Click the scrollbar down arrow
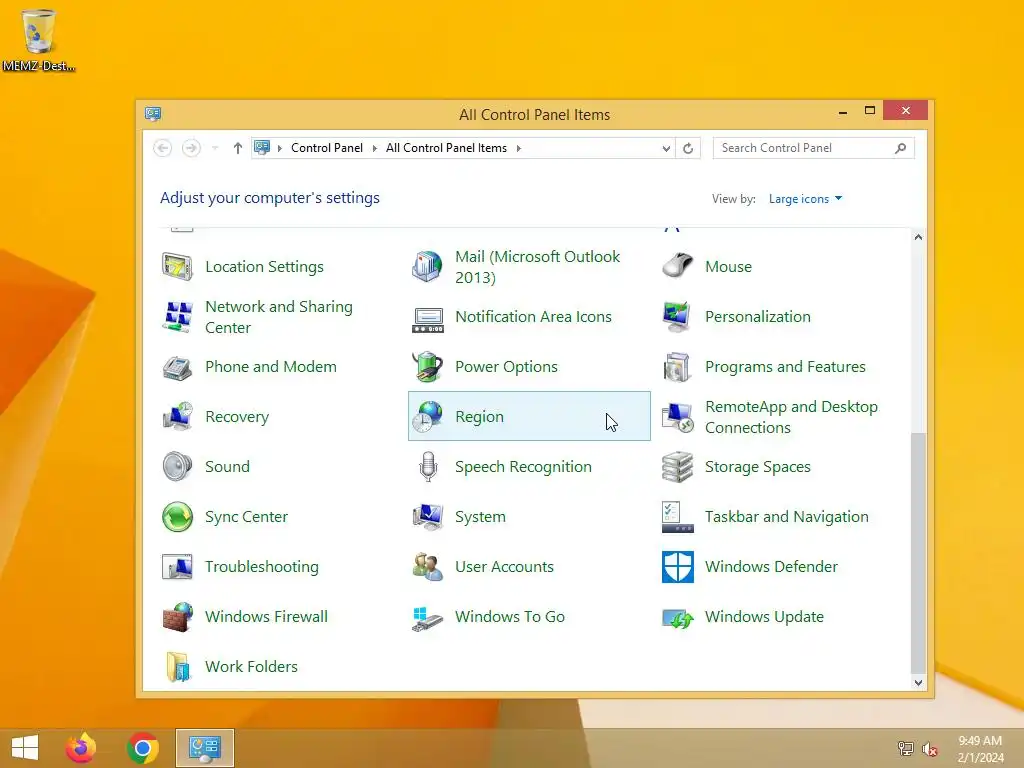The image size is (1024, 768). point(918,682)
